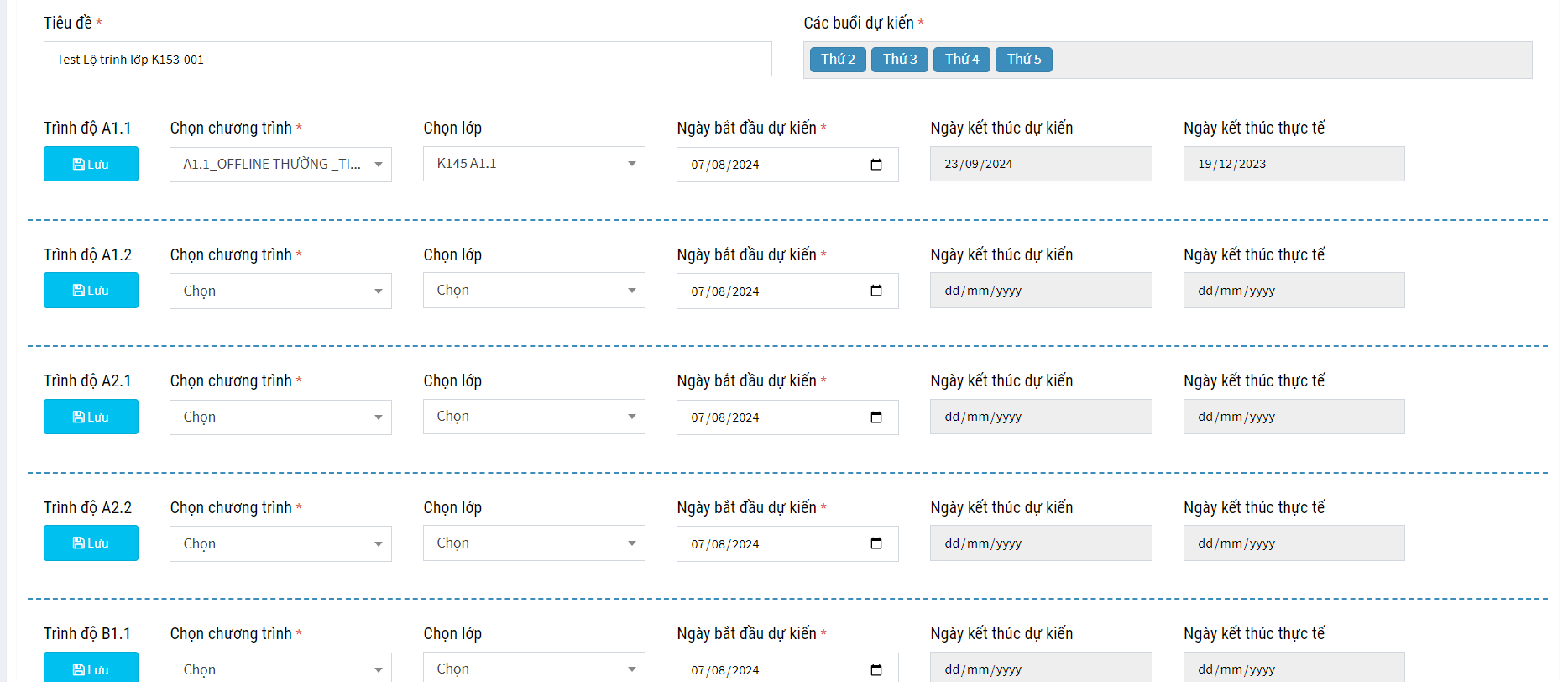Open the K145 A1.1 class dropdown

pyautogui.click(x=534, y=164)
